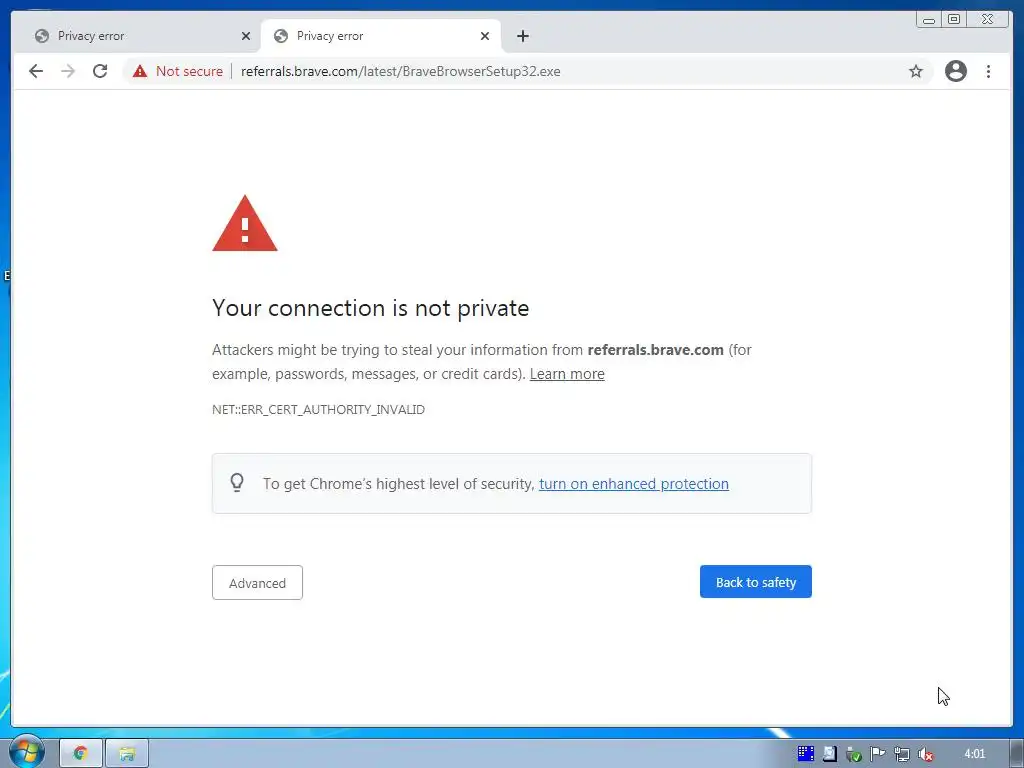Open a new tab with plus button
This screenshot has width=1024, height=768.
point(522,36)
